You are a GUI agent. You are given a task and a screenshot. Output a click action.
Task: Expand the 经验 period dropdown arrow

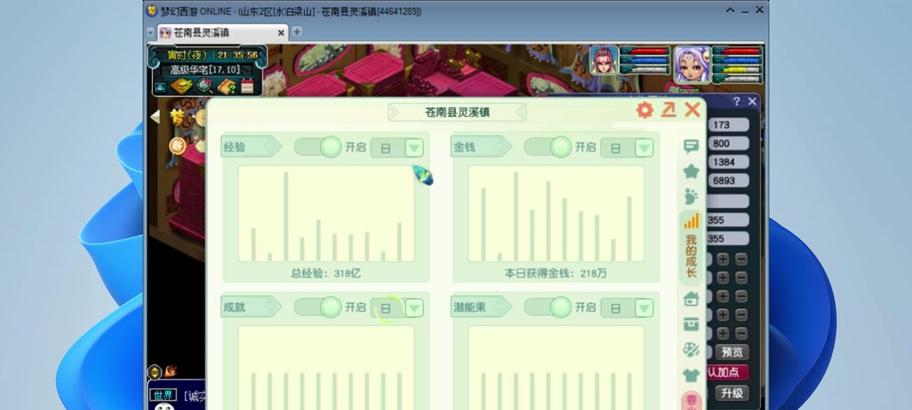coord(414,148)
